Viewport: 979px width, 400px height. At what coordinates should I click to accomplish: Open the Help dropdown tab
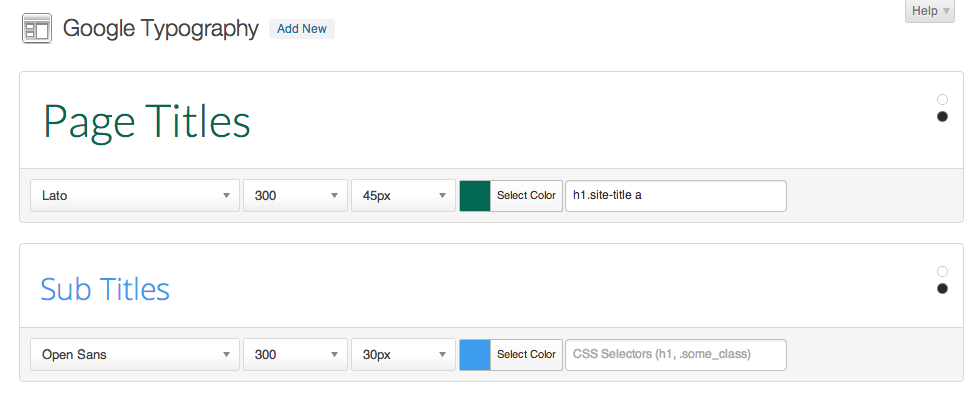(x=930, y=11)
